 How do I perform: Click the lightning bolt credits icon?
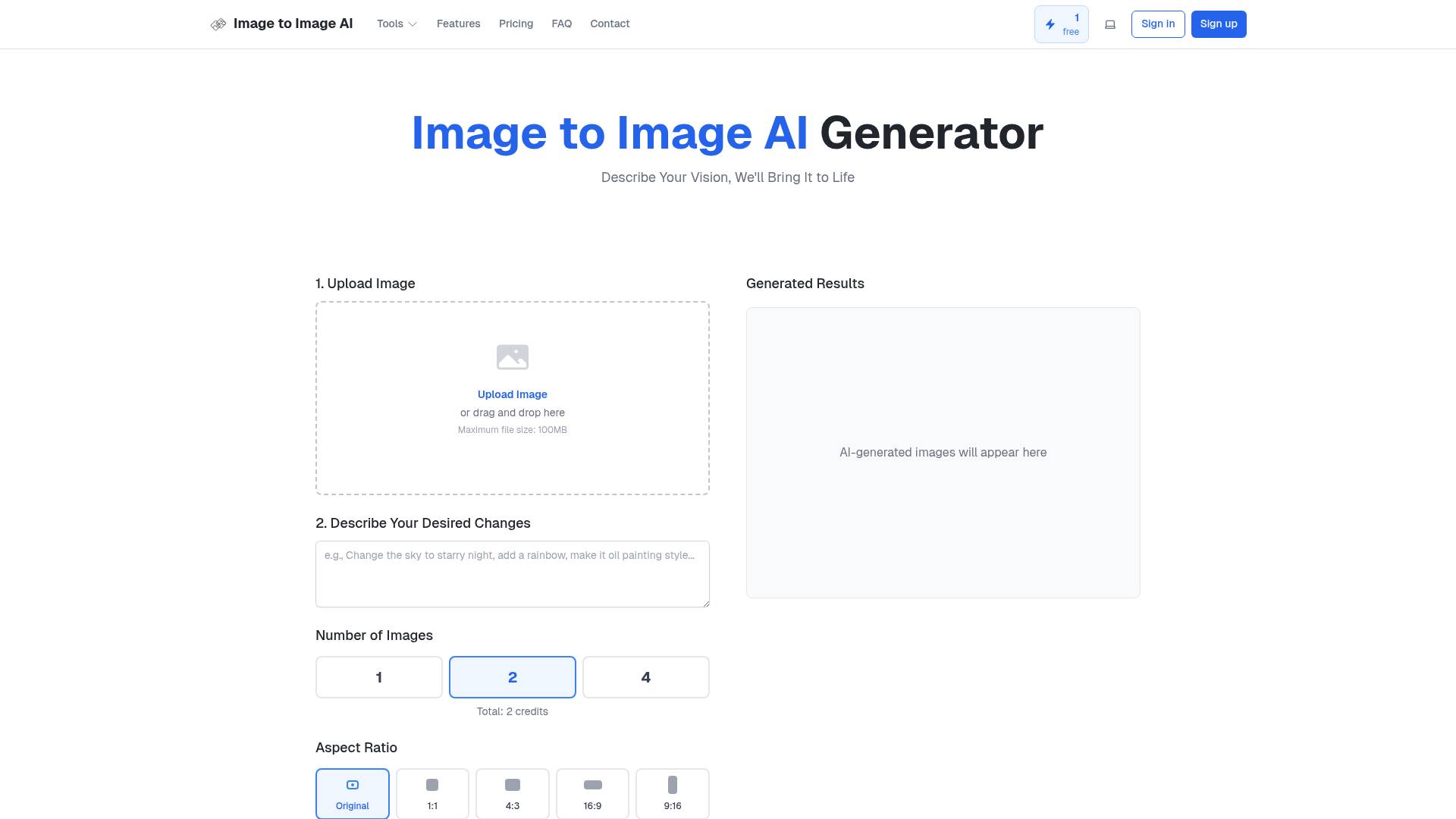tap(1050, 24)
